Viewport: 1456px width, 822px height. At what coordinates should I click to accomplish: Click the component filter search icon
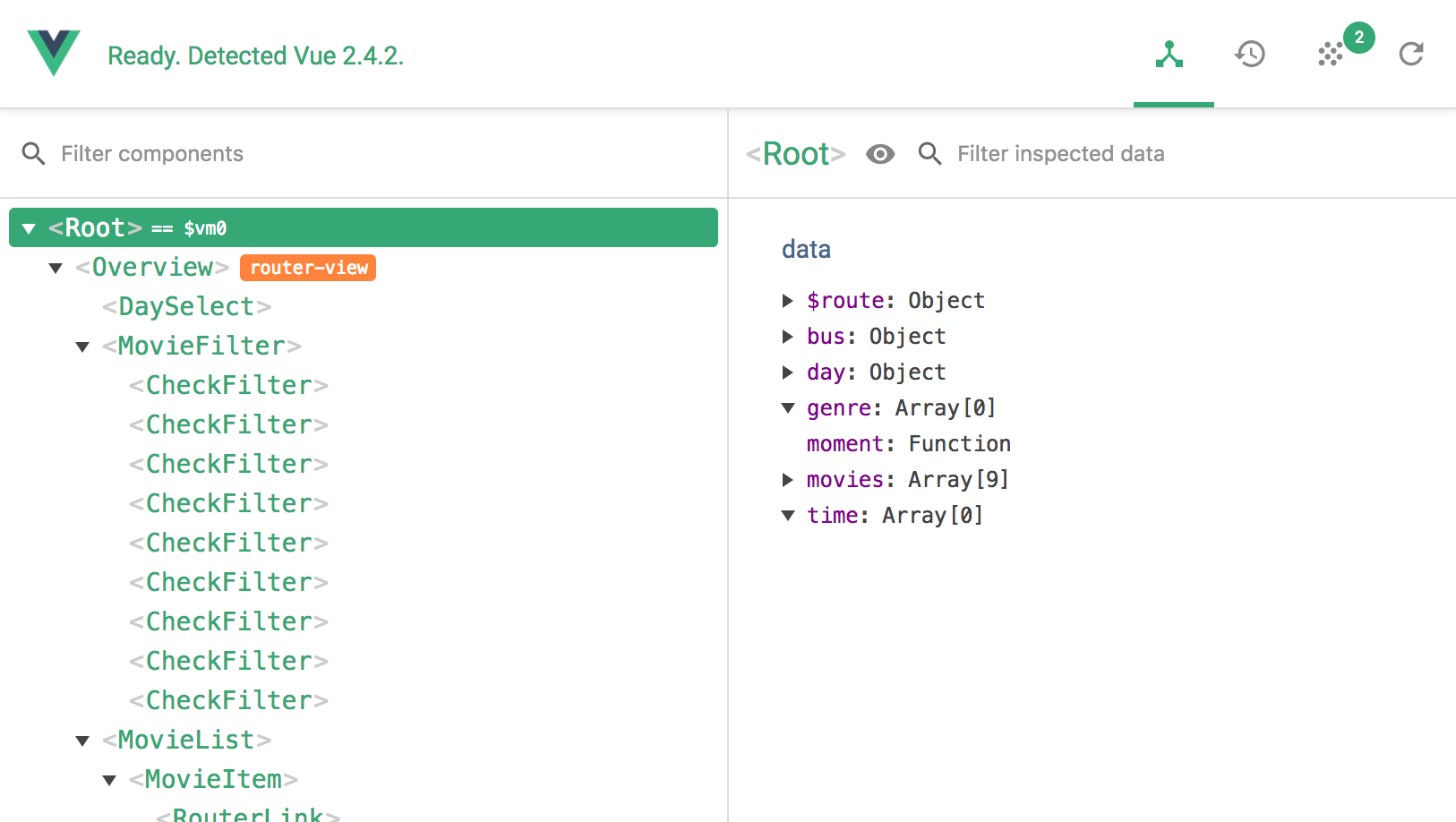coord(34,154)
